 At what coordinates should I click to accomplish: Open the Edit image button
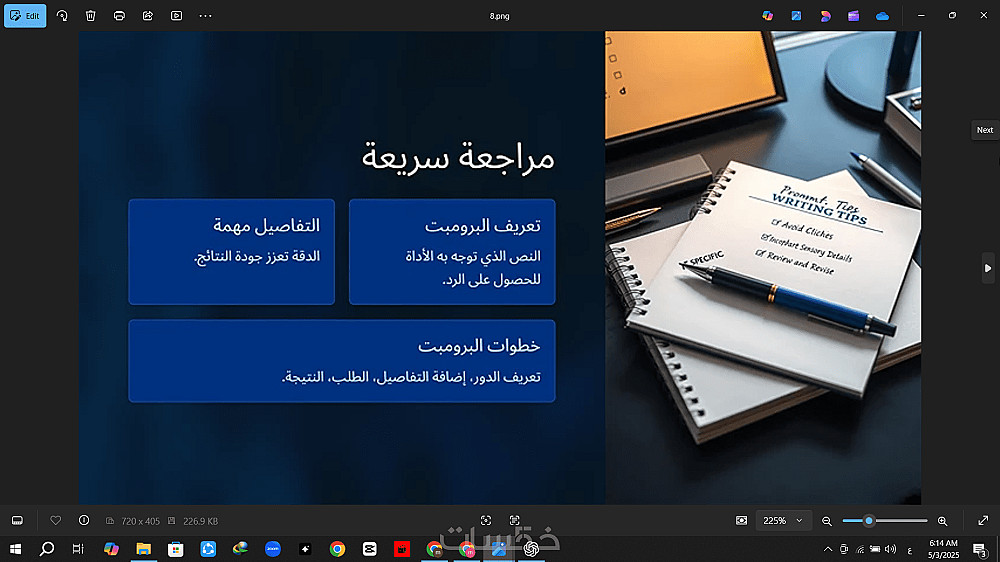[x=25, y=16]
